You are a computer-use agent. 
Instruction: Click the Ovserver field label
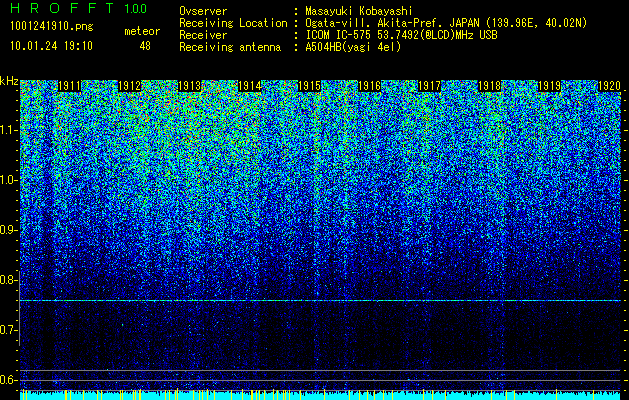coord(203,11)
